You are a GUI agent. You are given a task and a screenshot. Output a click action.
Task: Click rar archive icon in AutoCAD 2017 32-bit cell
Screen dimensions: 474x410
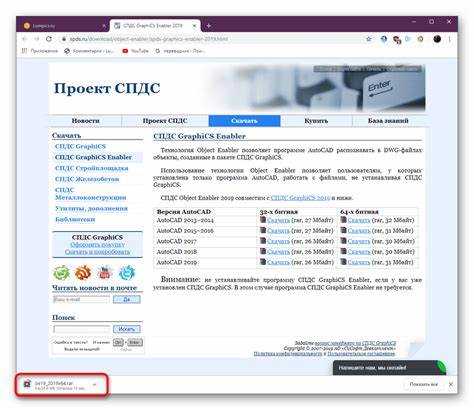[263, 241]
